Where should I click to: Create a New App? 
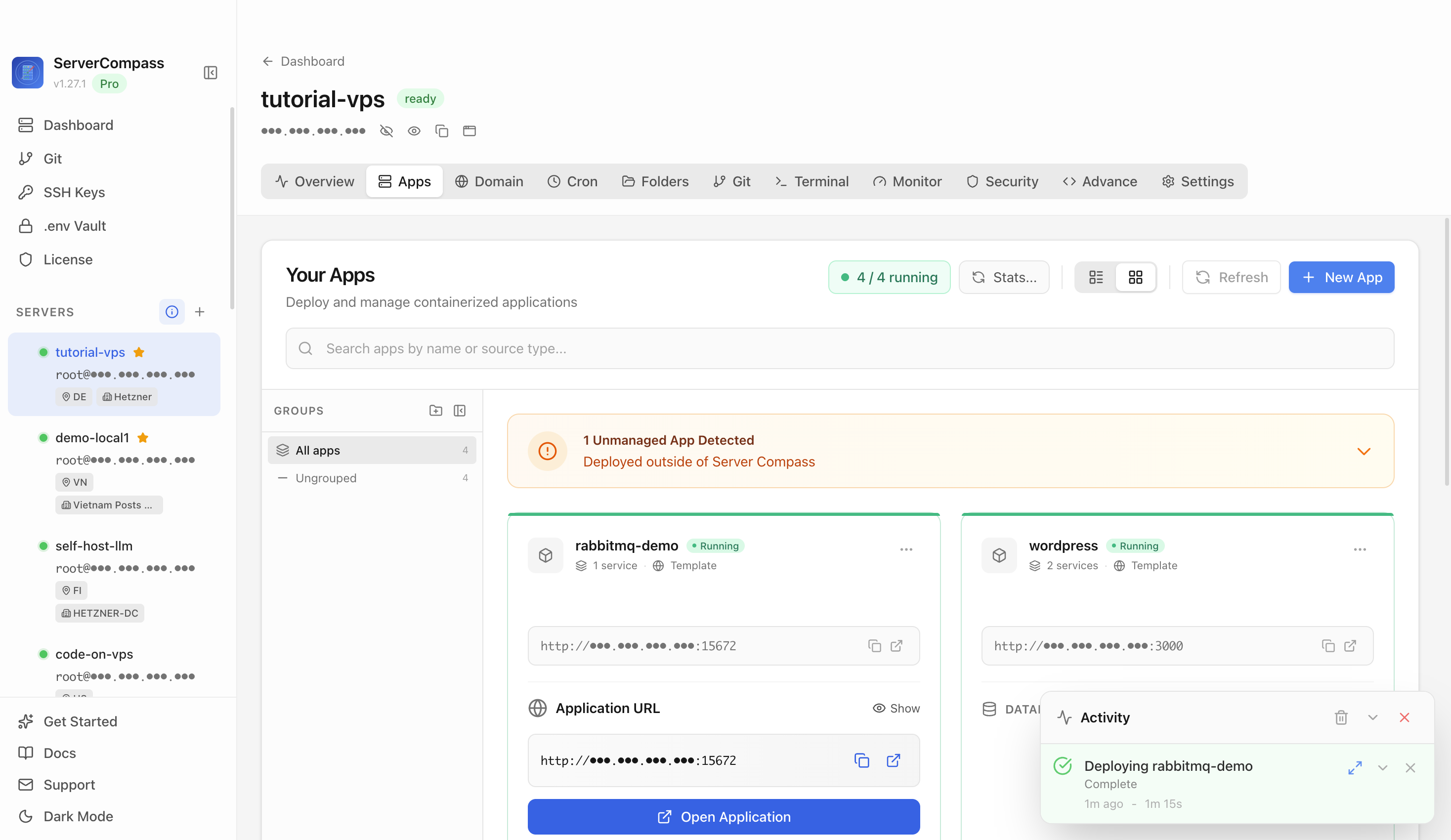(1342, 277)
